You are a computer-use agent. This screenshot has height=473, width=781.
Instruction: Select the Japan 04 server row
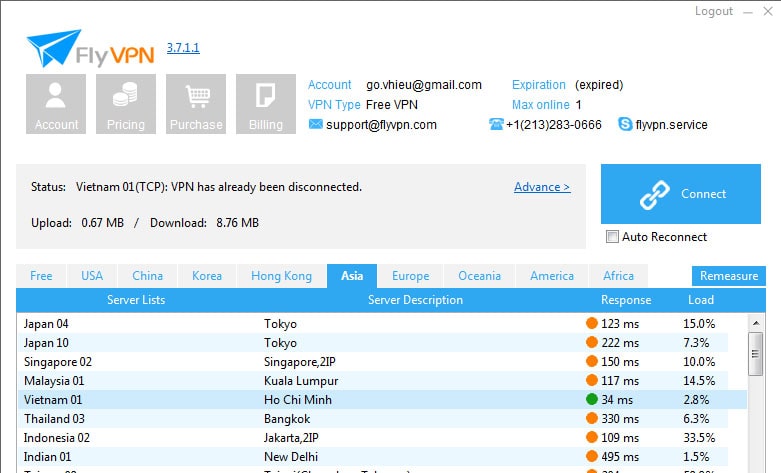382,324
